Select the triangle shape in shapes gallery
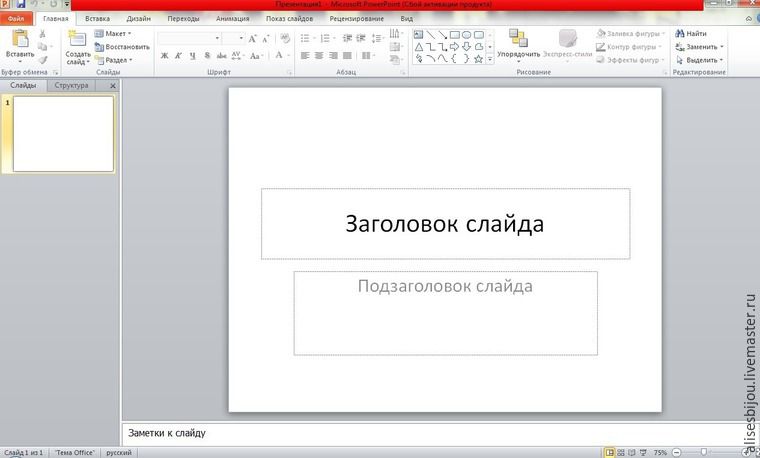The width and height of the screenshot is (760, 458). click(419, 46)
